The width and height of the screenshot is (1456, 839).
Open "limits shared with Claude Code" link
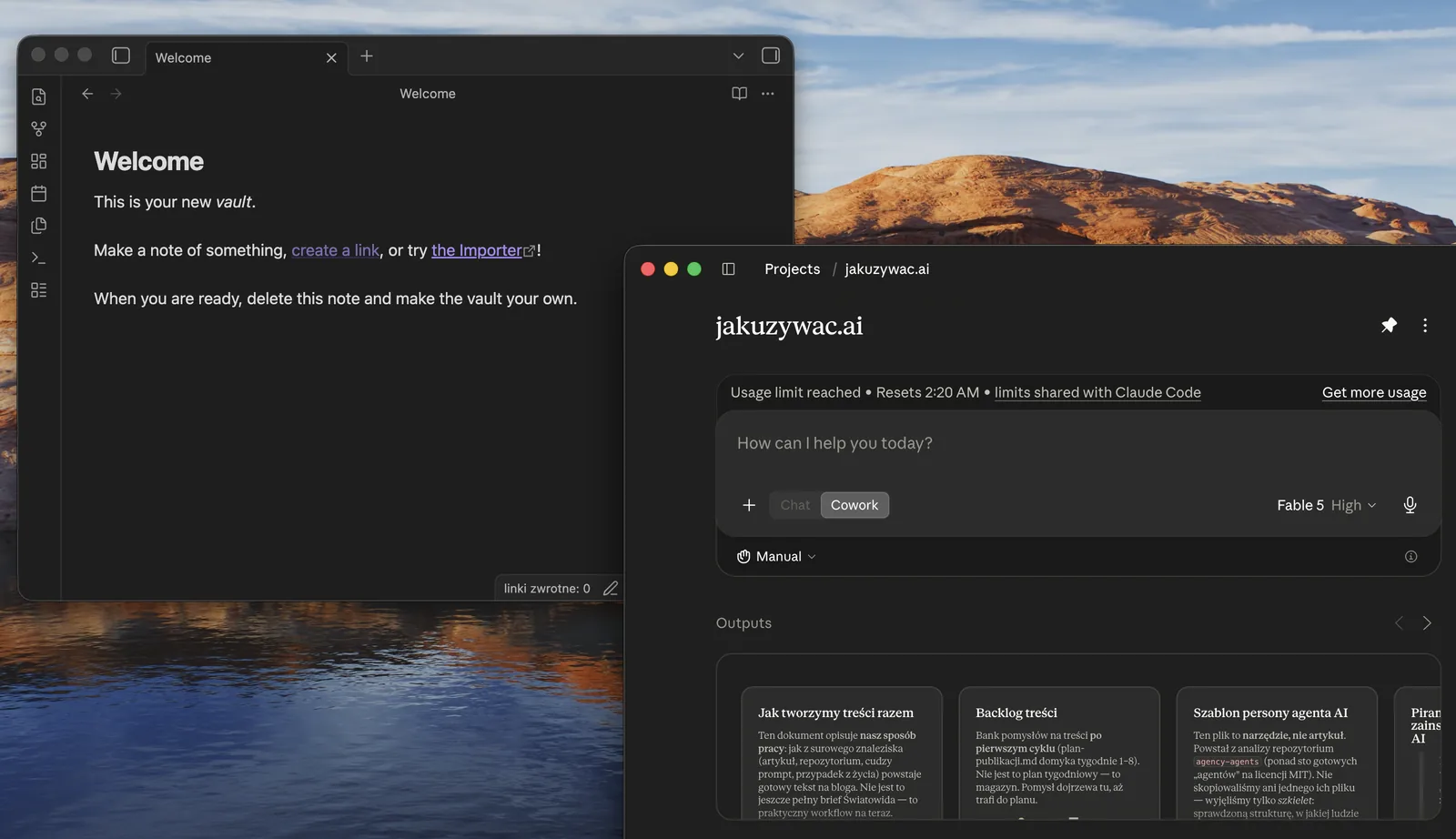point(1097,392)
